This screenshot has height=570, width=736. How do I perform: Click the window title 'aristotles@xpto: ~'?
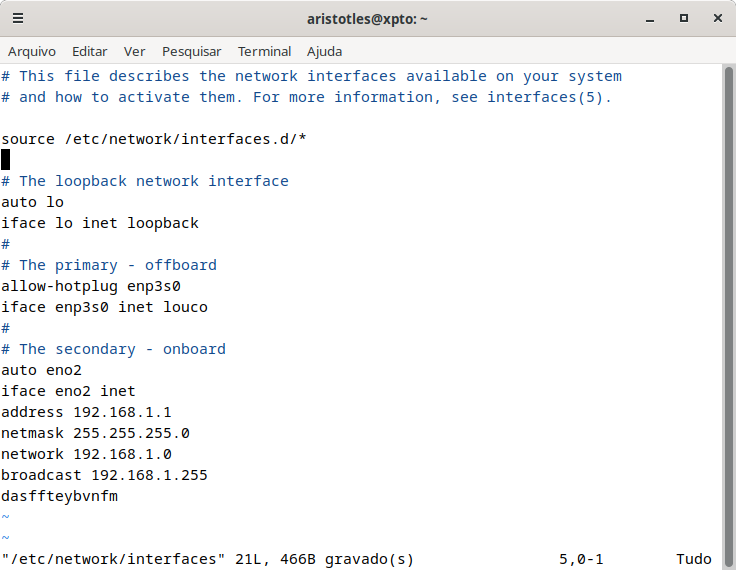[x=367, y=19]
